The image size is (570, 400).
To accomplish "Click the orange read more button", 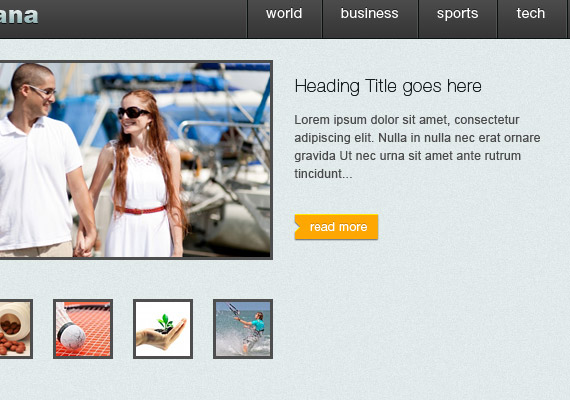I will coord(336,227).
